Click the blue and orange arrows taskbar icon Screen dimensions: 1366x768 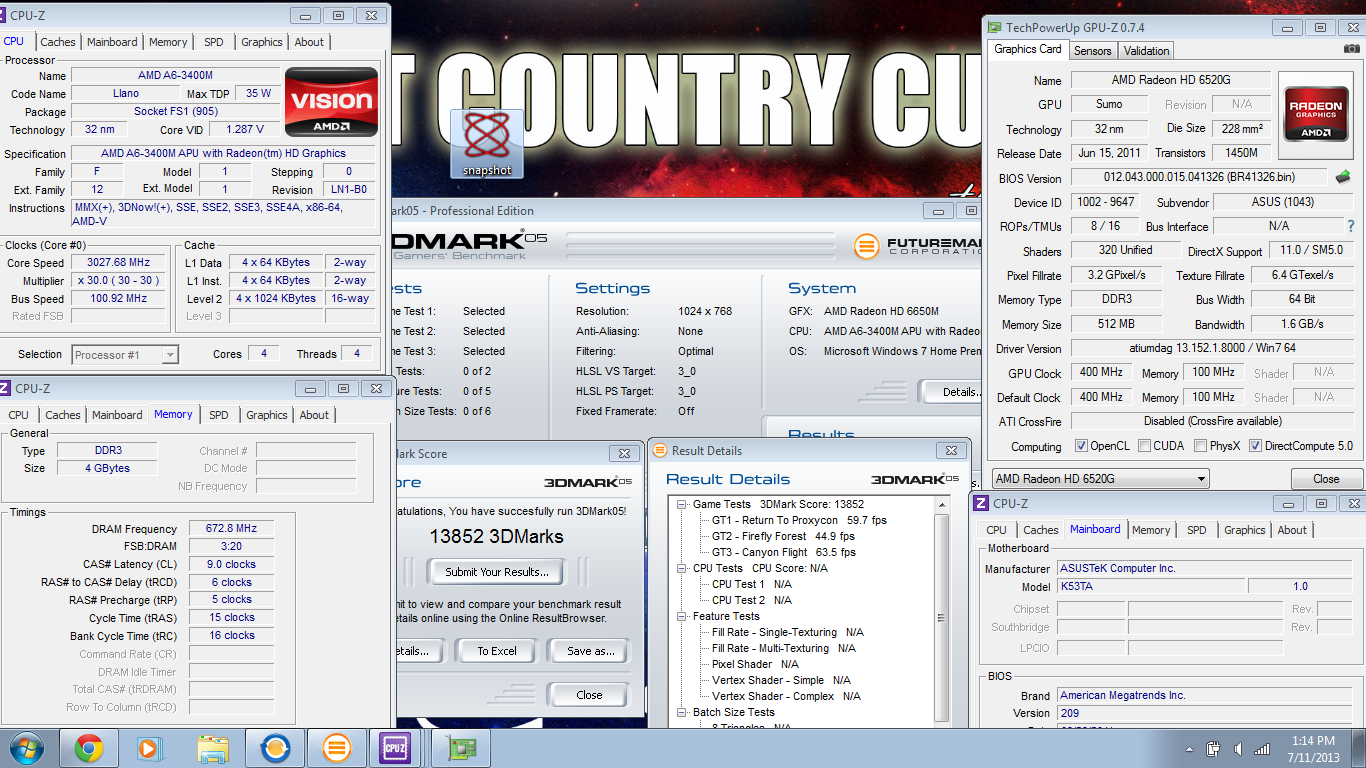tap(275, 748)
